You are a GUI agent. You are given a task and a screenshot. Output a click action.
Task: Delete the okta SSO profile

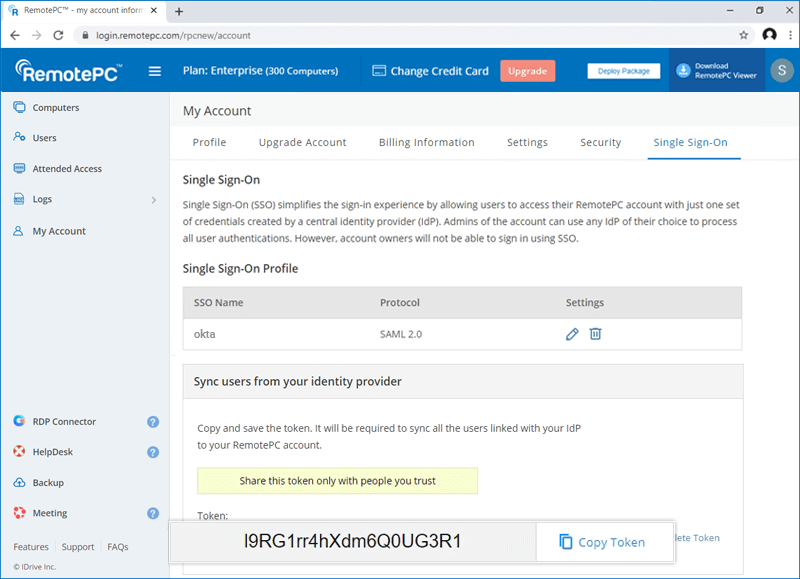[x=595, y=334]
